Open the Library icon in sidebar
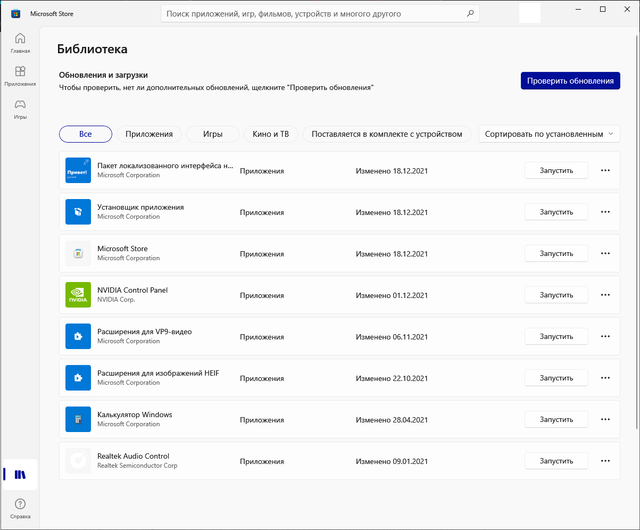The height and width of the screenshot is (530, 640). (x=20, y=474)
